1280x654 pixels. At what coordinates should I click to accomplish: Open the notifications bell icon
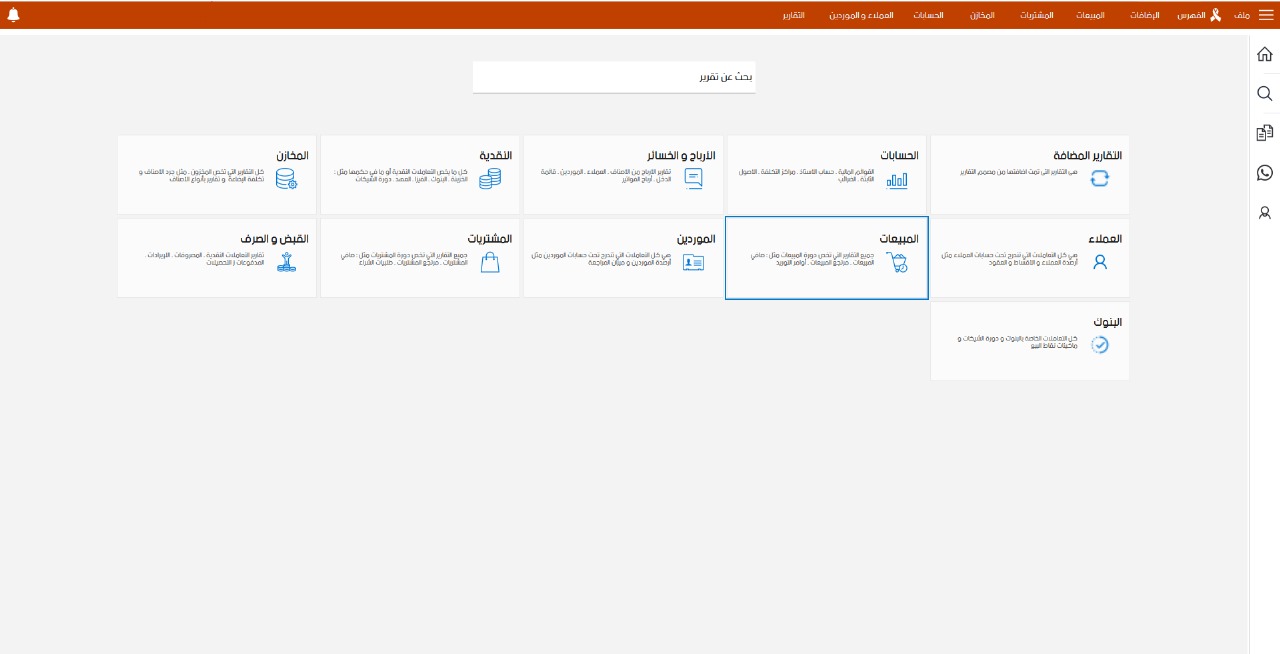coord(14,15)
